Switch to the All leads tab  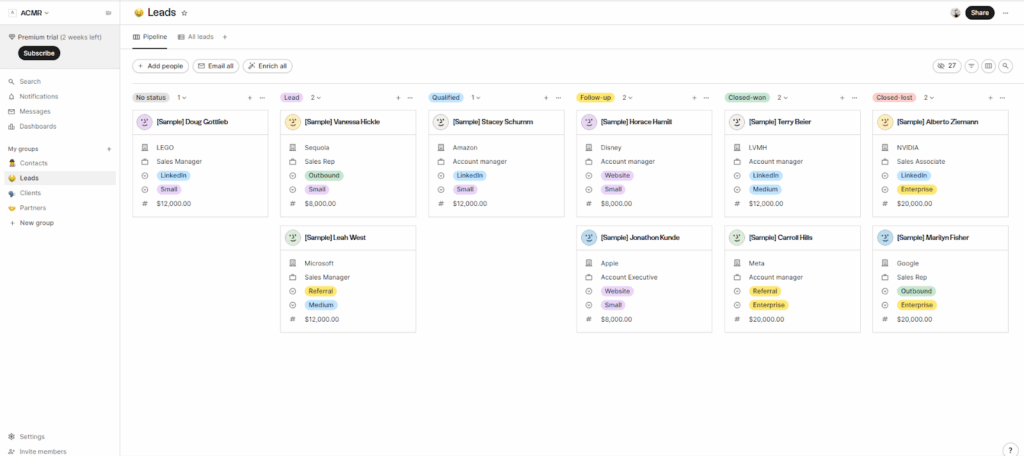point(196,37)
